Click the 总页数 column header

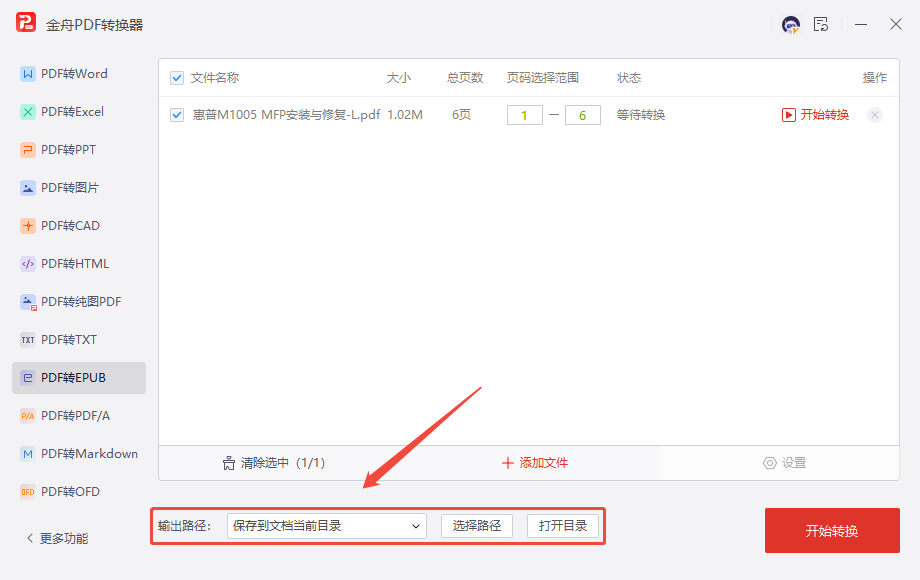[465, 78]
